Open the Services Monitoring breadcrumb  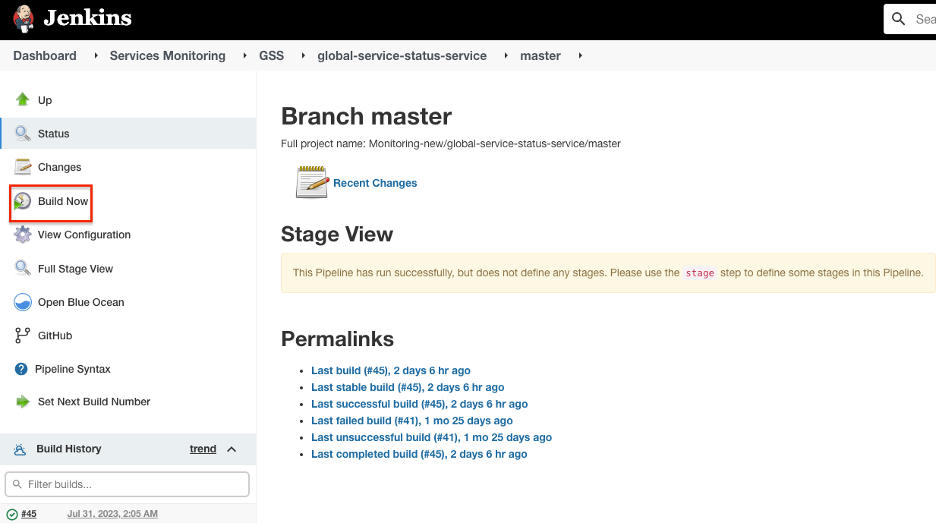tap(167, 56)
